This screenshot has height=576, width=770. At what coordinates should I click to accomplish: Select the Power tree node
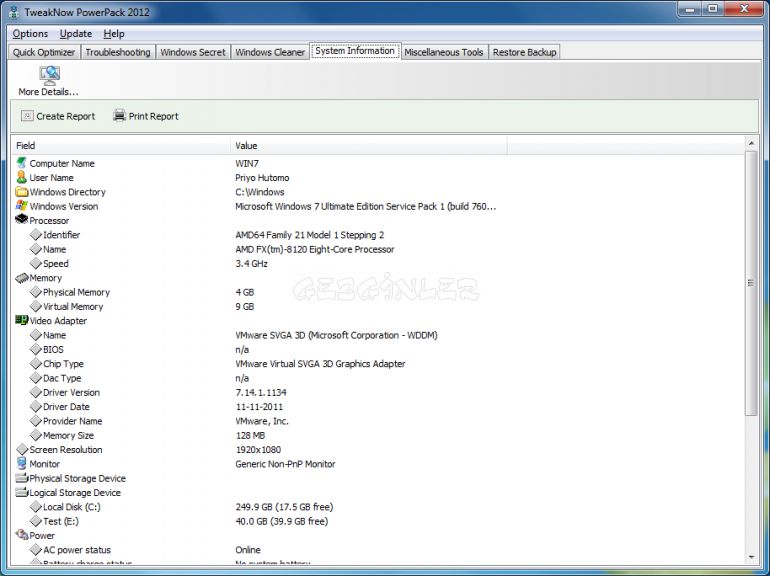coord(42,536)
